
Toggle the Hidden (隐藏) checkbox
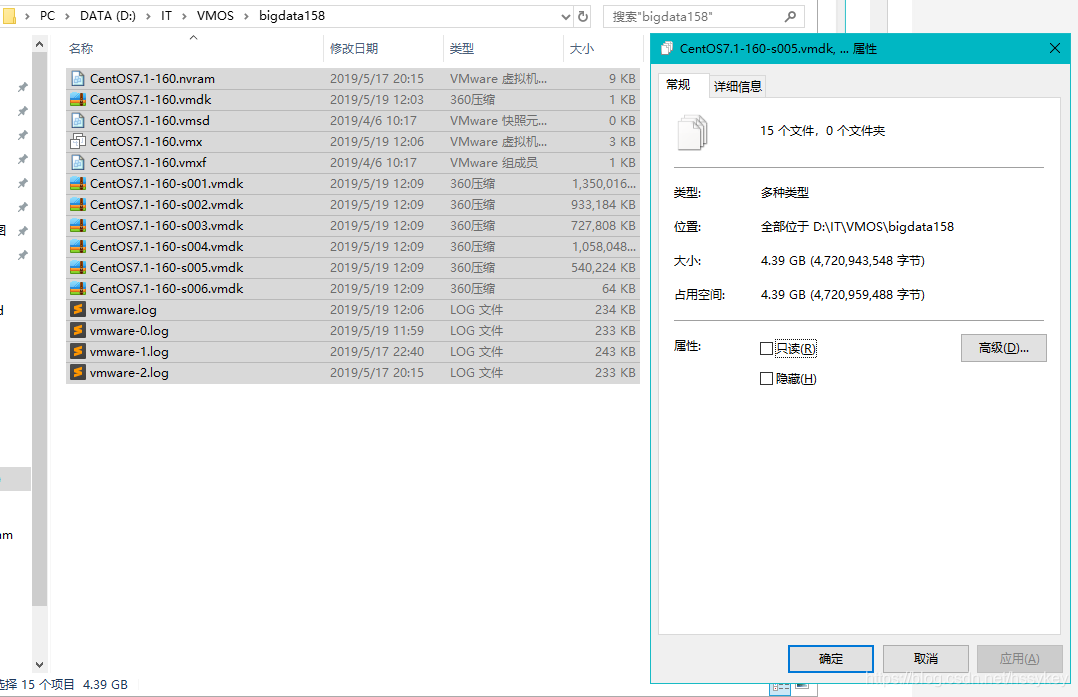point(766,379)
